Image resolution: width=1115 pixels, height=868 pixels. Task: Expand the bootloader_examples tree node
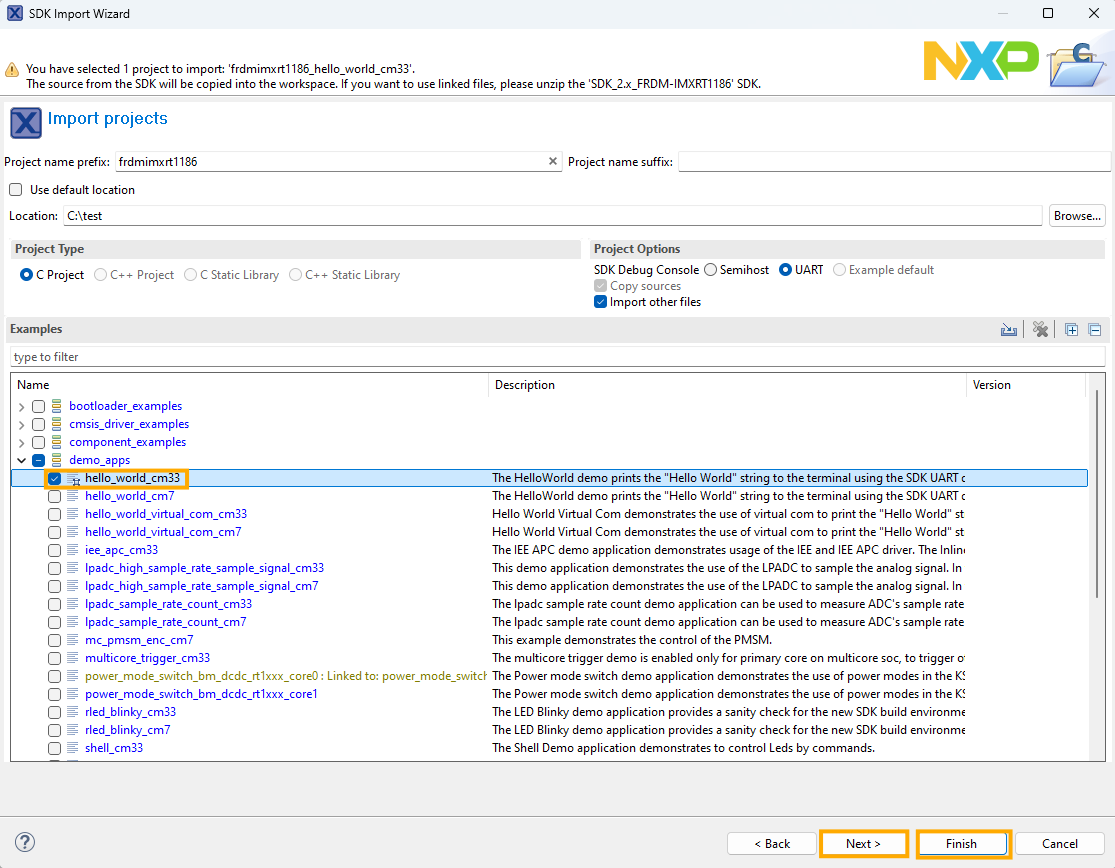(x=22, y=407)
